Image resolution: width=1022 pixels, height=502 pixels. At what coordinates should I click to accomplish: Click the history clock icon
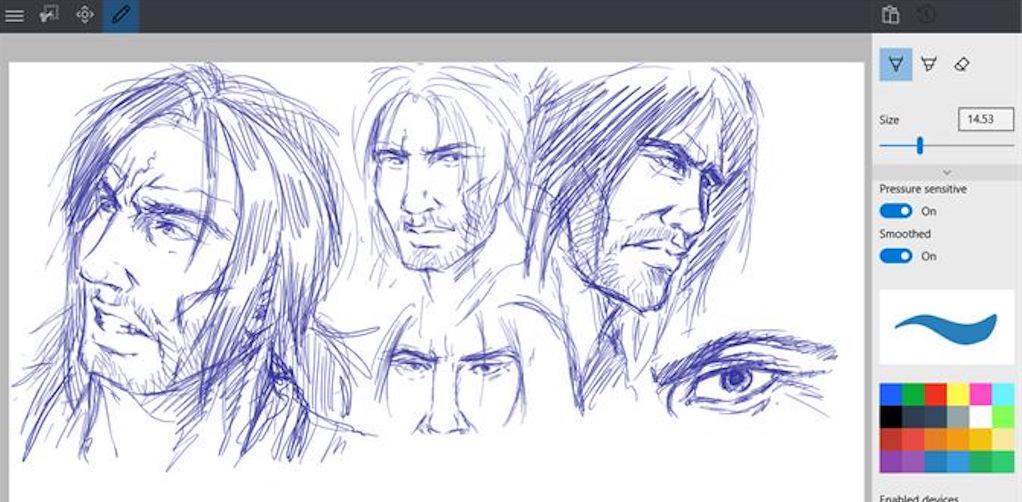tap(926, 15)
